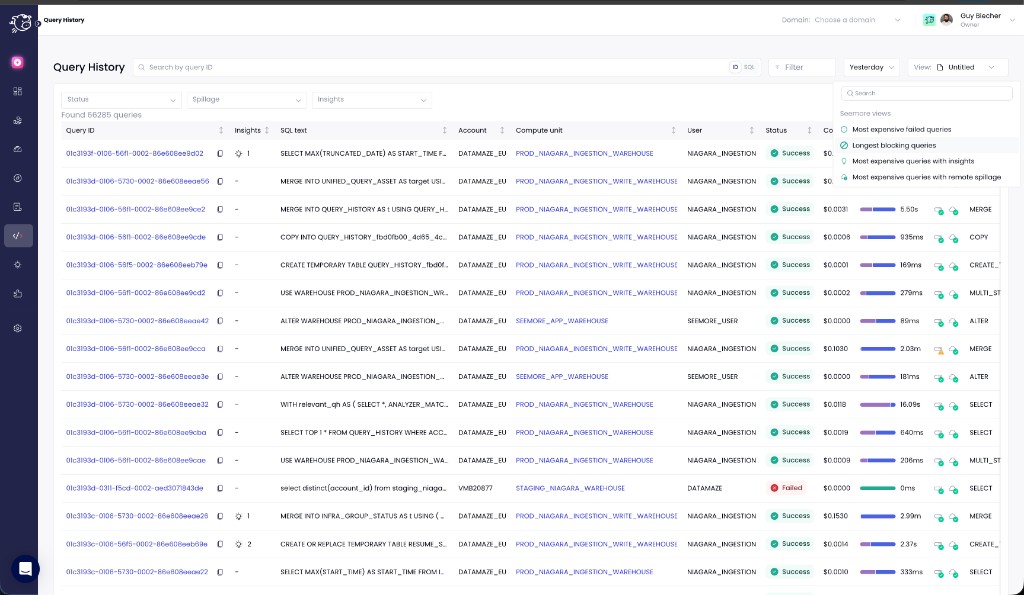
Task: Expand the Status filter dropdown
Action: click(x=120, y=100)
